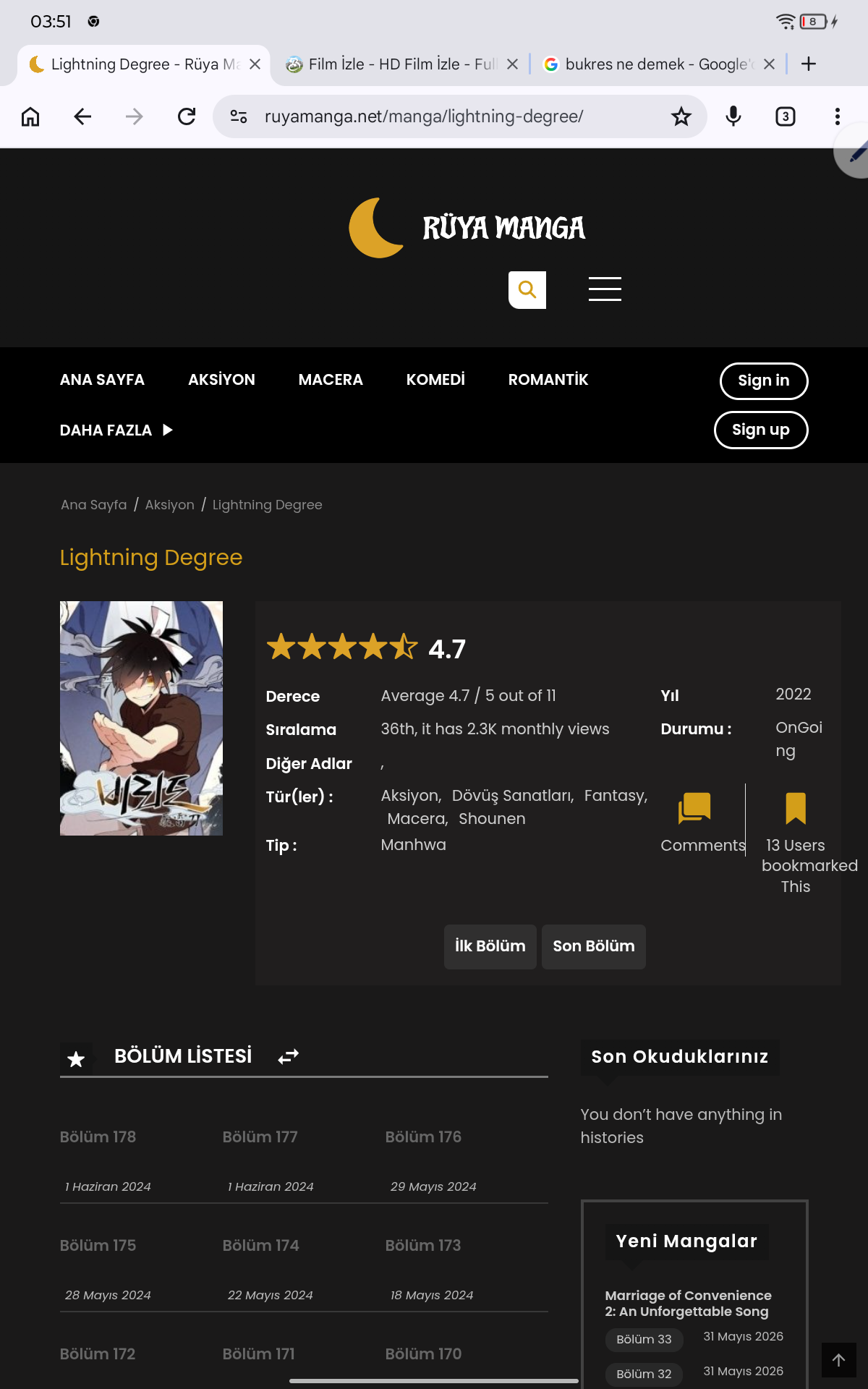This screenshot has width=868, height=1389.
Task: Bookmark the manga with the yellow bookmark icon
Action: point(796,808)
